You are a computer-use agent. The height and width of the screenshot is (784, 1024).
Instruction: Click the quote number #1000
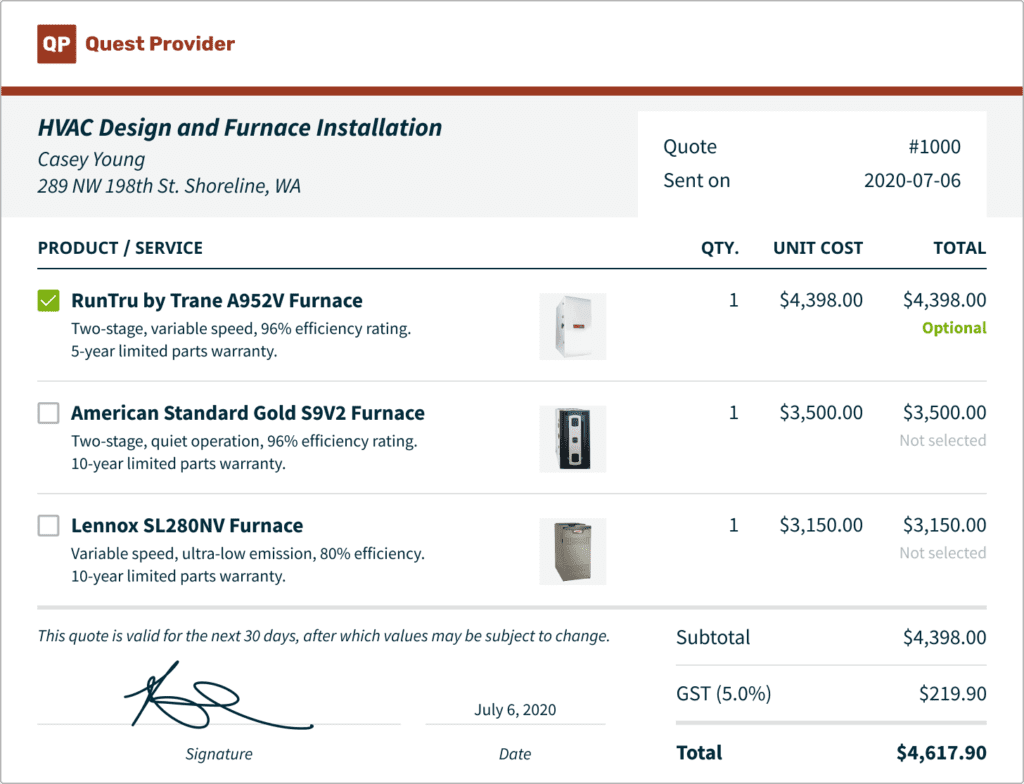pyautogui.click(x=934, y=147)
